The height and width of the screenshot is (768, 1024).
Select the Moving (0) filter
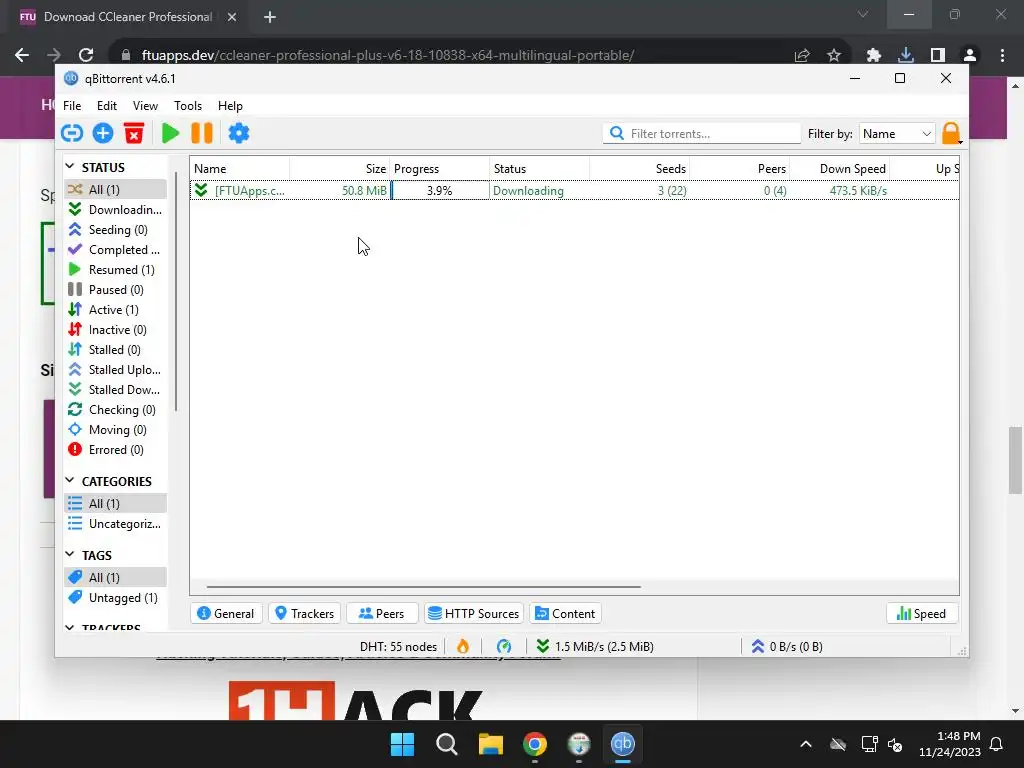point(116,430)
